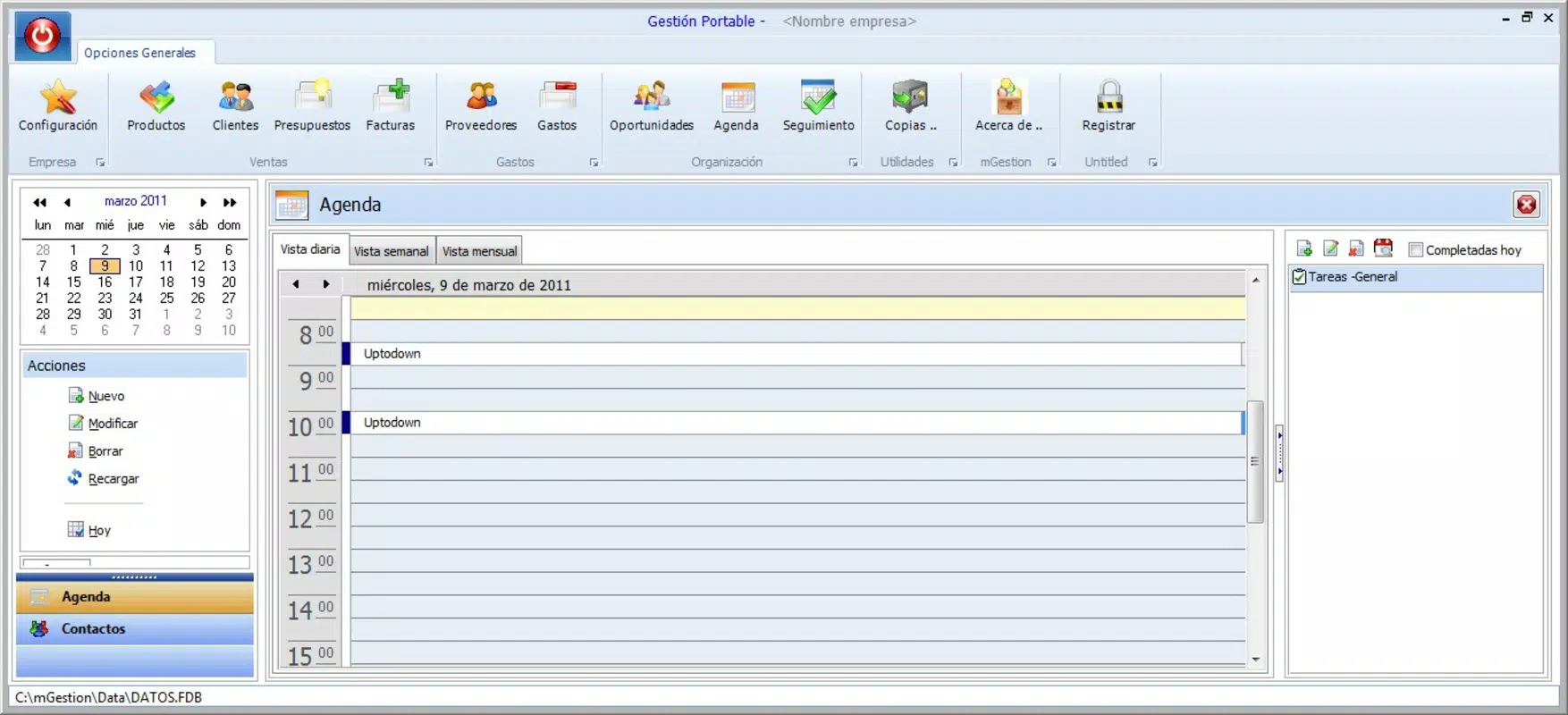1568x715 pixels.
Task: Delete task icon in tasks panel
Action: (1356, 248)
